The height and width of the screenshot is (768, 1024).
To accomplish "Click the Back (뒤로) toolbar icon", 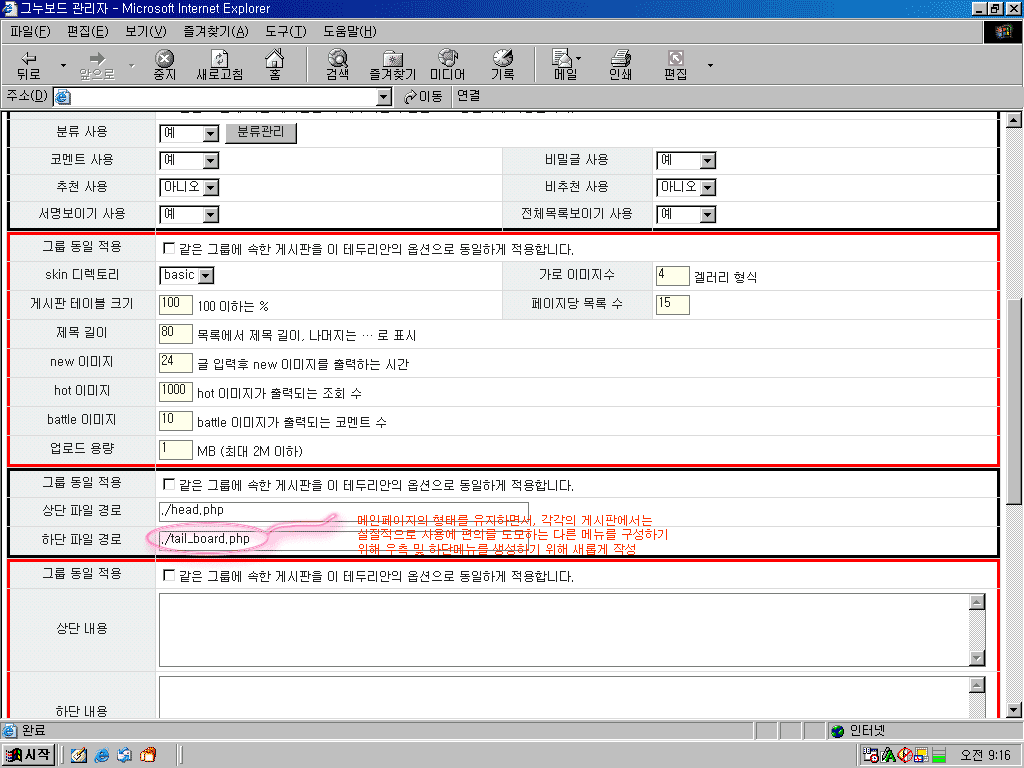I will click(29, 65).
